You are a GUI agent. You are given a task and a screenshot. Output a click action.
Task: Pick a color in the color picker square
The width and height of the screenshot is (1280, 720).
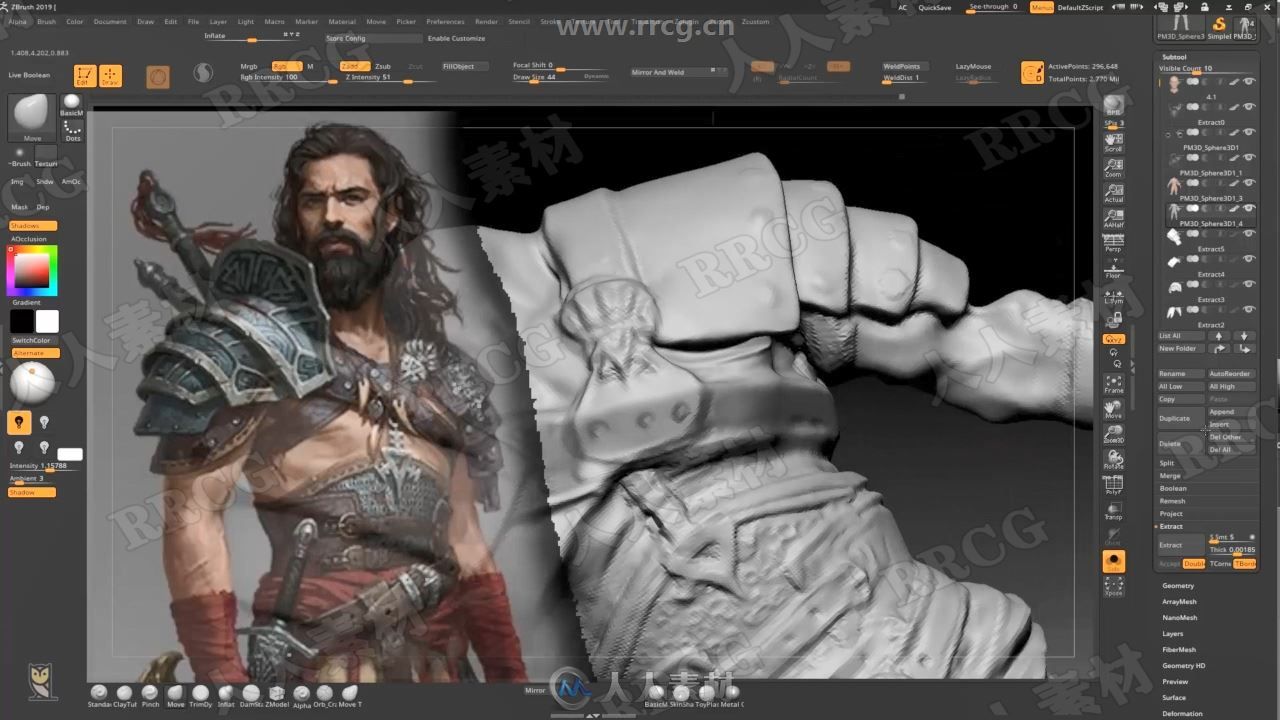pyautogui.click(x=32, y=270)
